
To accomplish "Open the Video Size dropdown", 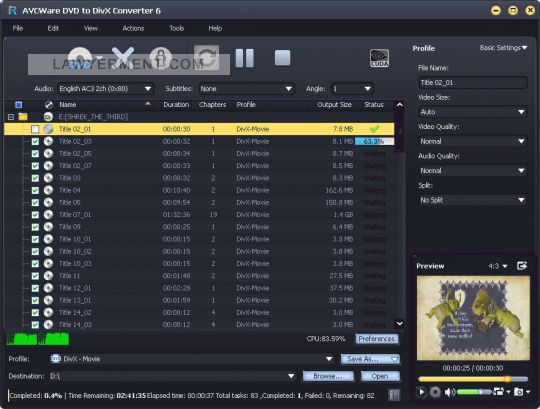I will pos(472,112).
